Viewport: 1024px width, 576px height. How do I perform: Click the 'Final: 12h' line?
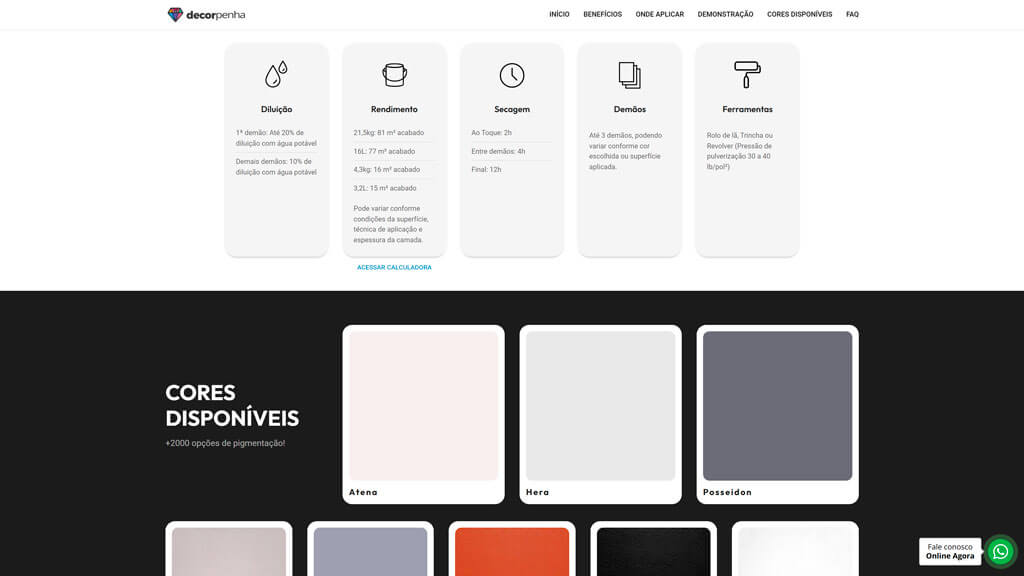coord(487,170)
